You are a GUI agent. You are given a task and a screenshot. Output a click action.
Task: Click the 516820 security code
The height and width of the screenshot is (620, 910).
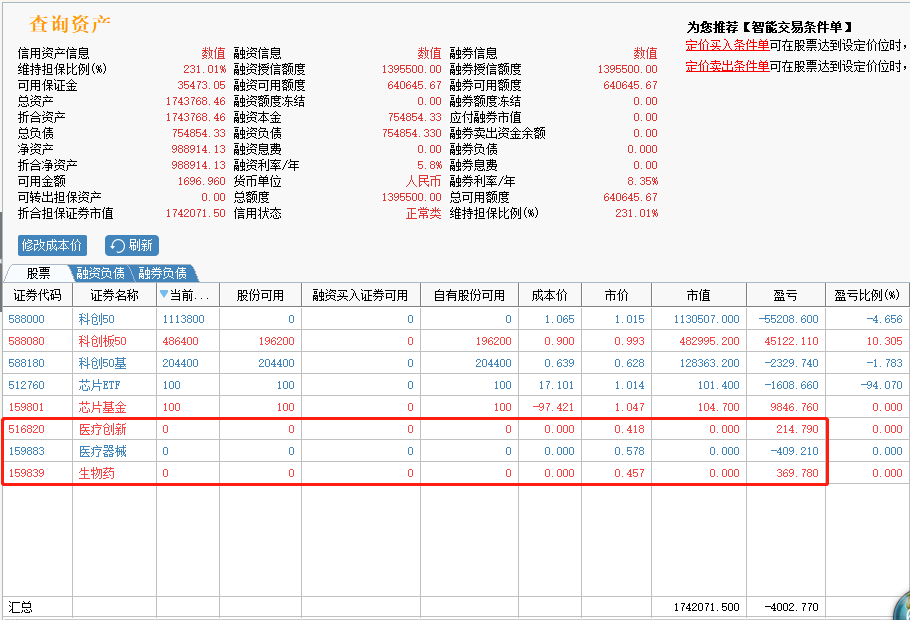click(x=26, y=430)
